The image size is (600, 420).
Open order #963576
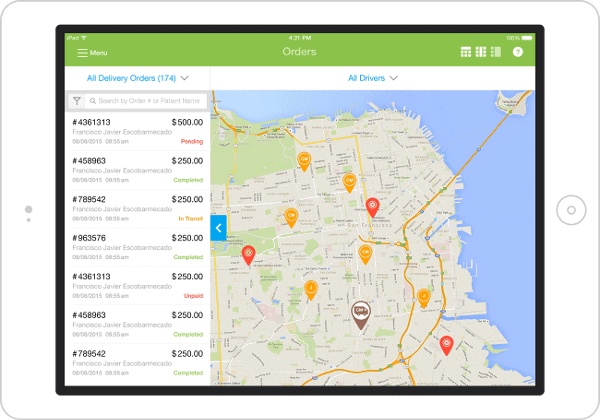tap(137, 247)
